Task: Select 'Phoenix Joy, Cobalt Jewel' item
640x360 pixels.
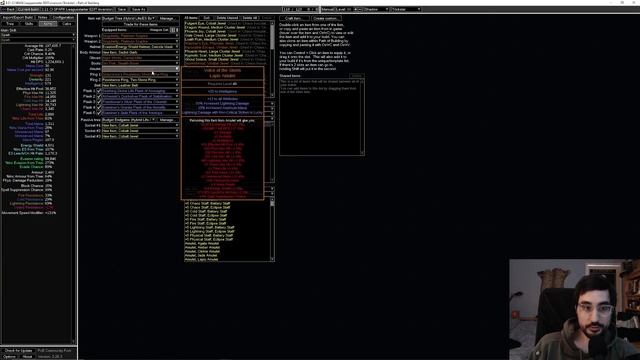Action: pos(205,31)
